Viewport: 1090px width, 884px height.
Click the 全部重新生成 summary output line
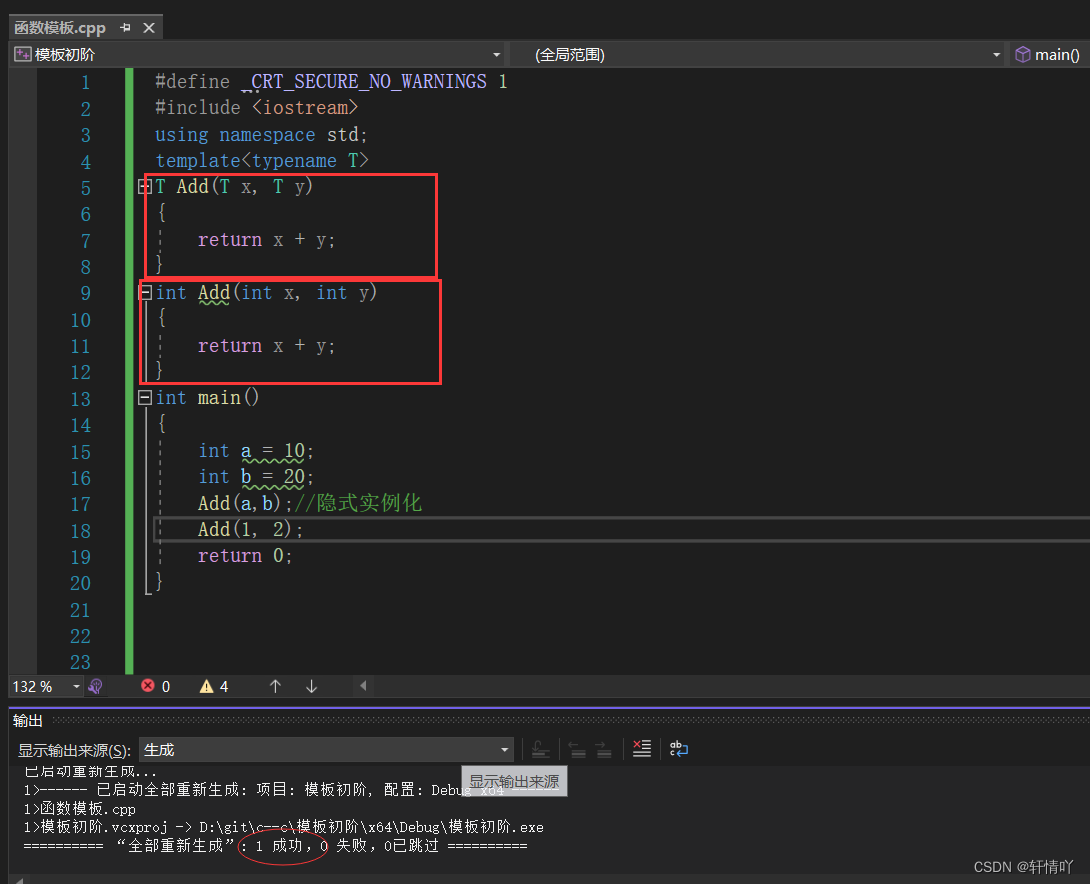tap(275, 846)
